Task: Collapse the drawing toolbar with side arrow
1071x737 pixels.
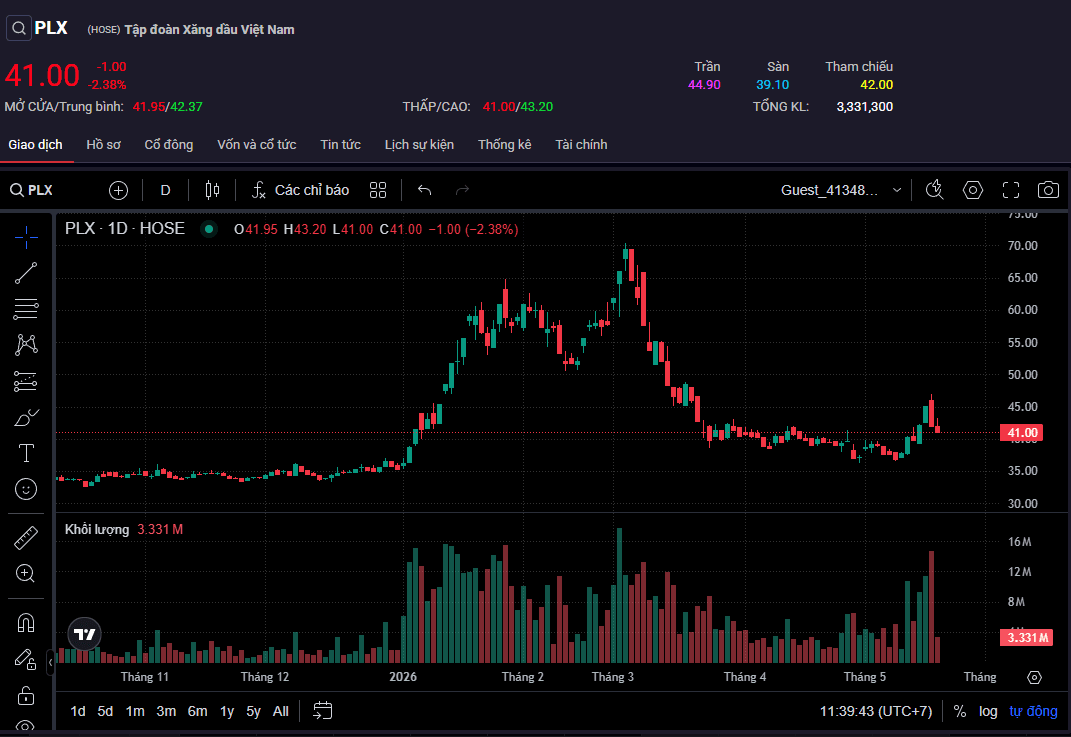Action: point(50,662)
